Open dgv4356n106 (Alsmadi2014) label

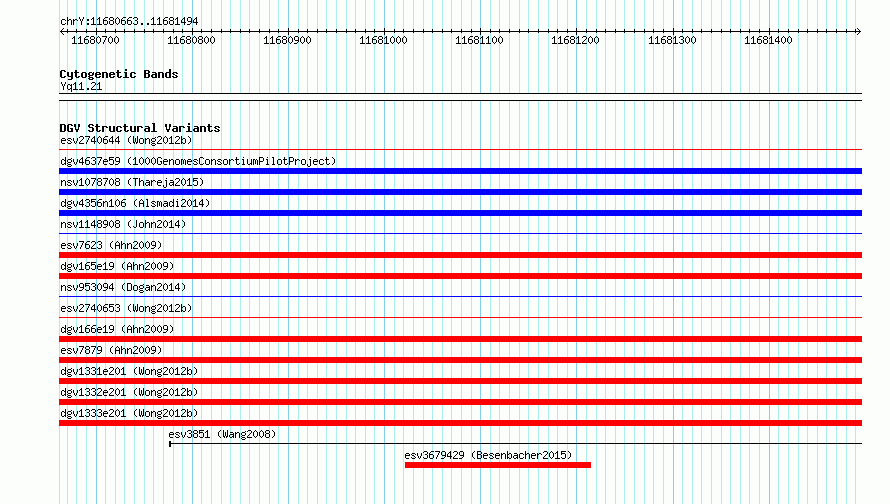pos(135,203)
